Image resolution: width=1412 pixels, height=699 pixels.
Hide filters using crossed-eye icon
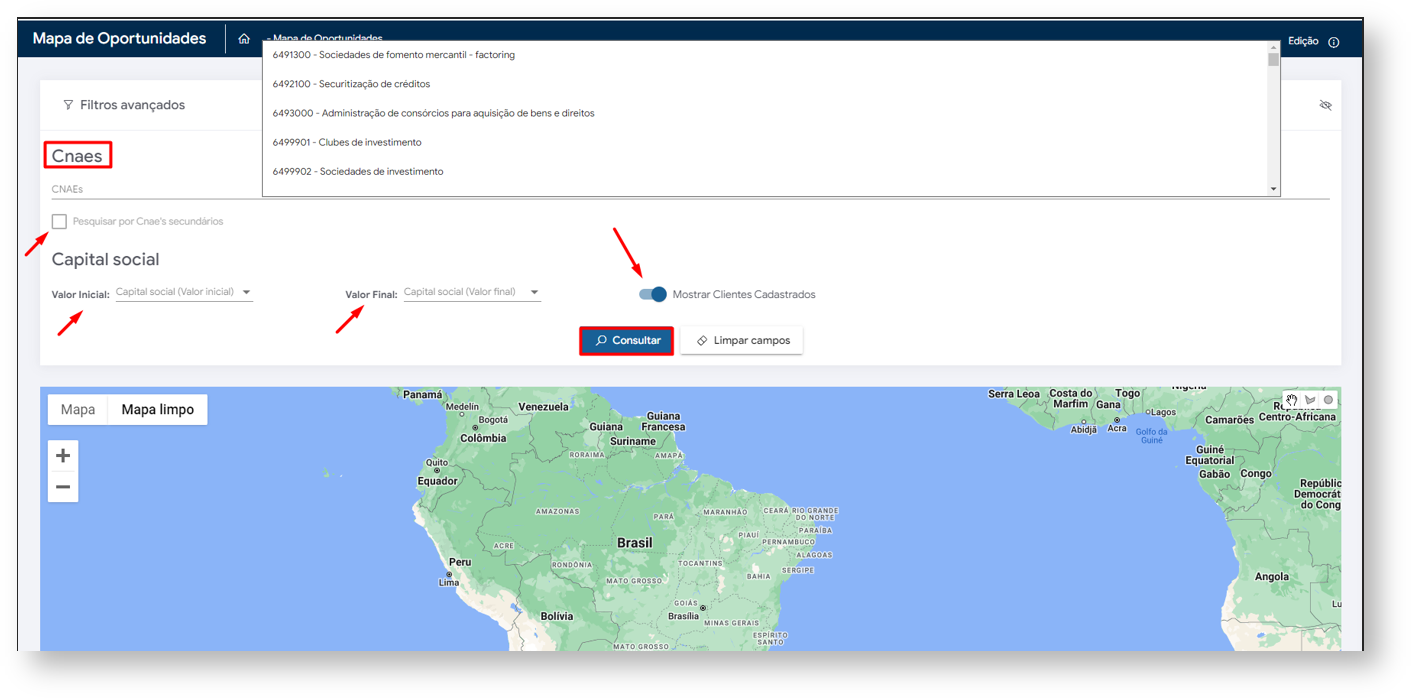(x=1325, y=105)
